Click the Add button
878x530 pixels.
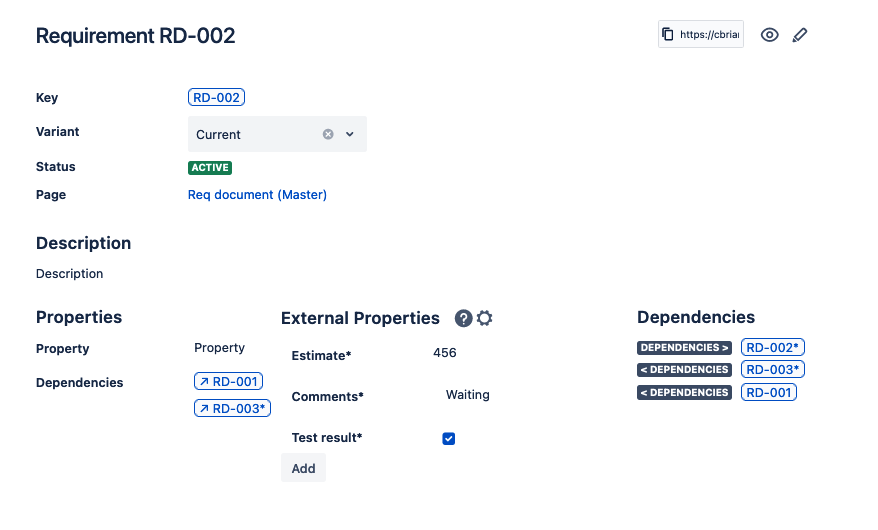coord(303,468)
